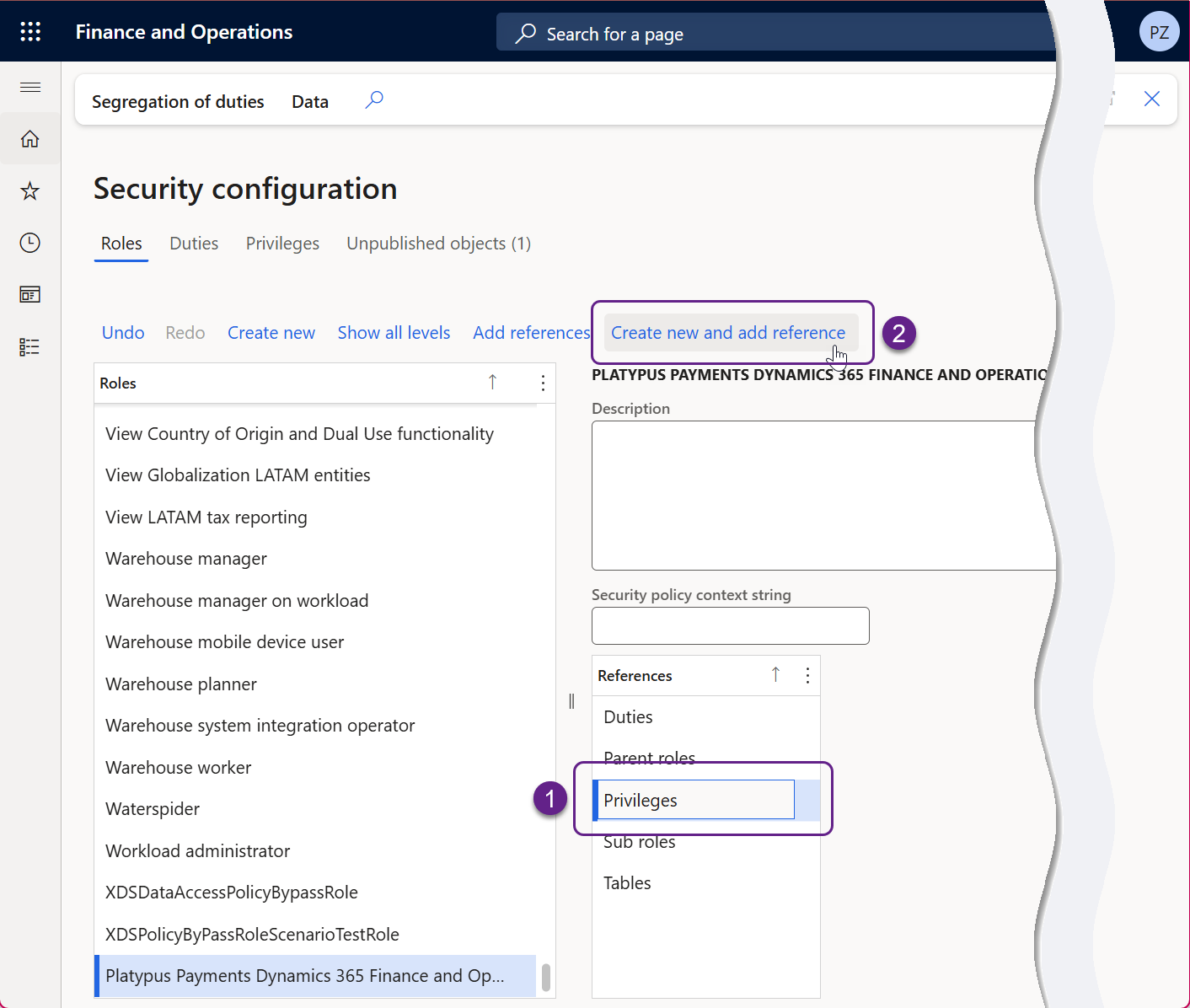Open References grid options three-dot menu
Screen dimensions: 1190x1008
(x=807, y=676)
